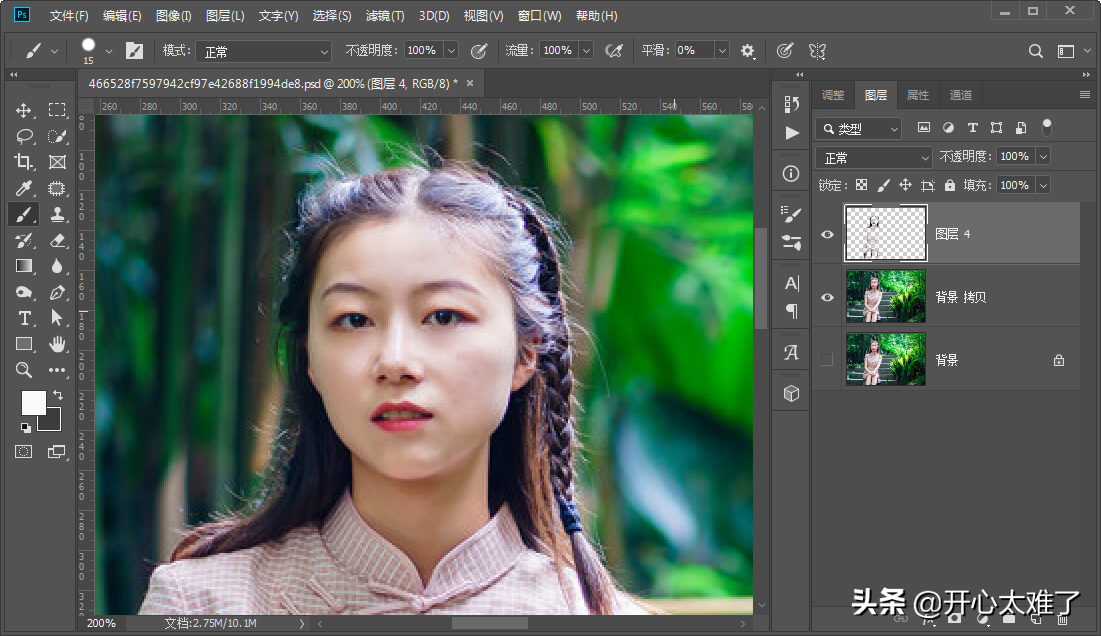Hide layer 图层 4 using eye icon
Screen dimensions: 1101x636
pos(827,234)
